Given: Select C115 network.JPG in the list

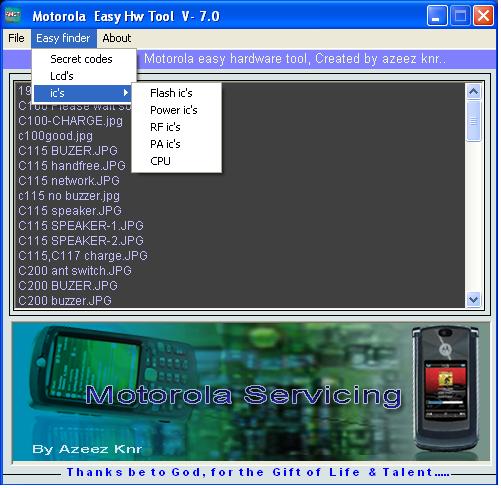Looking at the screenshot, I should [x=69, y=181].
